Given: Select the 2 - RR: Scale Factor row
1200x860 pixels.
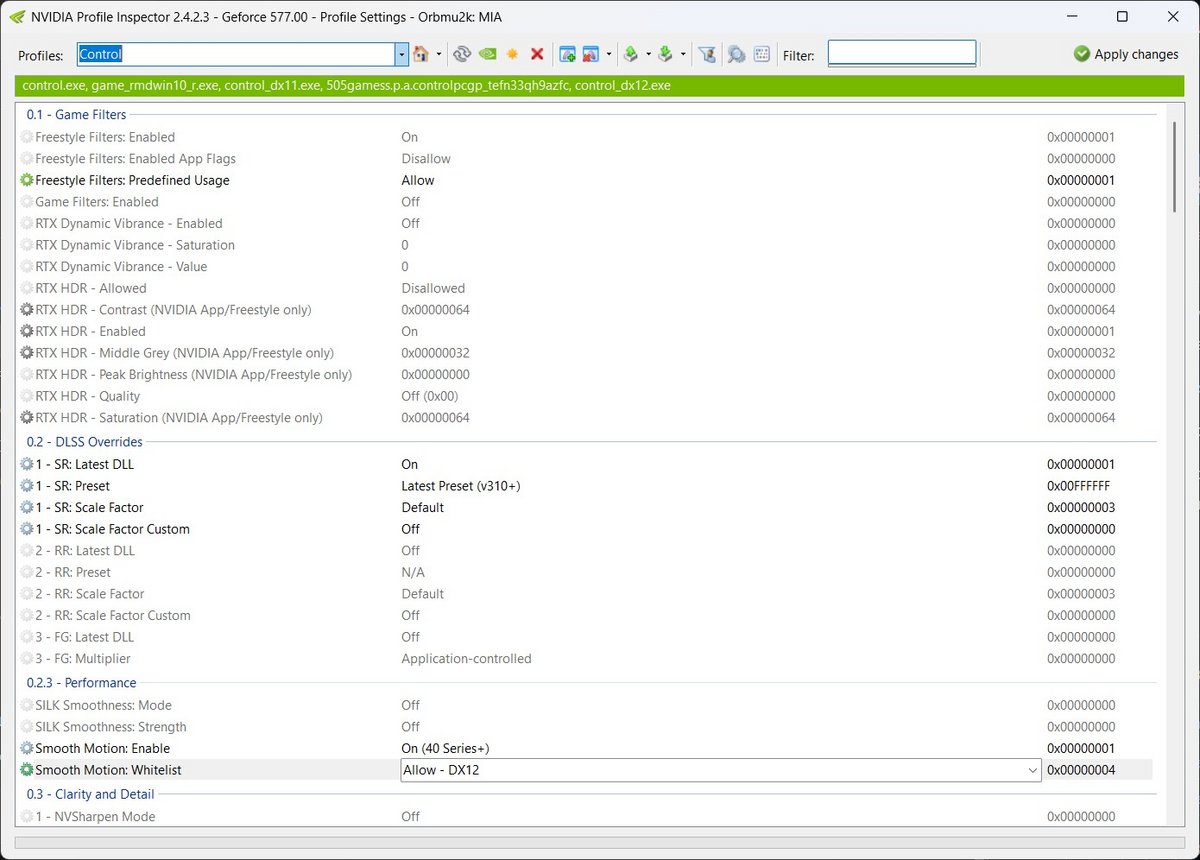Looking at the screenshot, I should tap(586, 594).
